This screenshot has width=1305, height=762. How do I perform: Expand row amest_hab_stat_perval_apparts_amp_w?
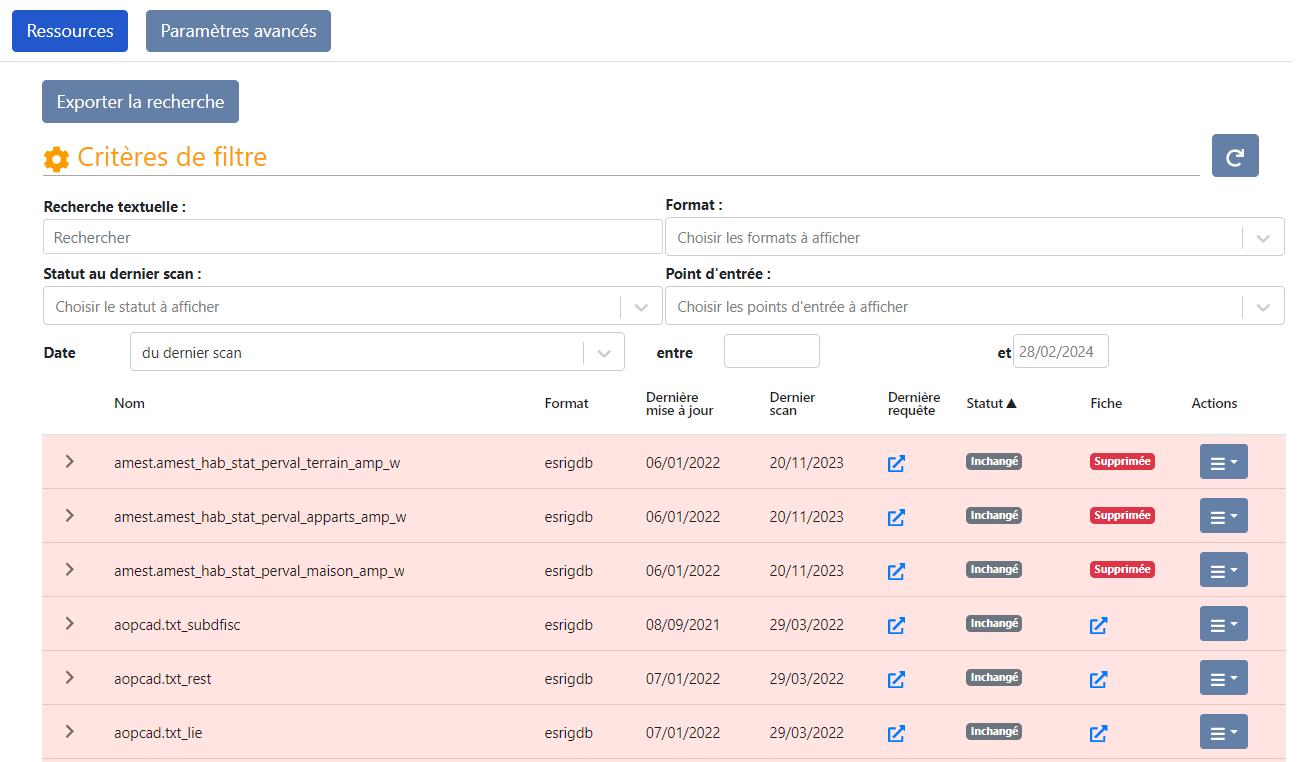click(69, 515)
